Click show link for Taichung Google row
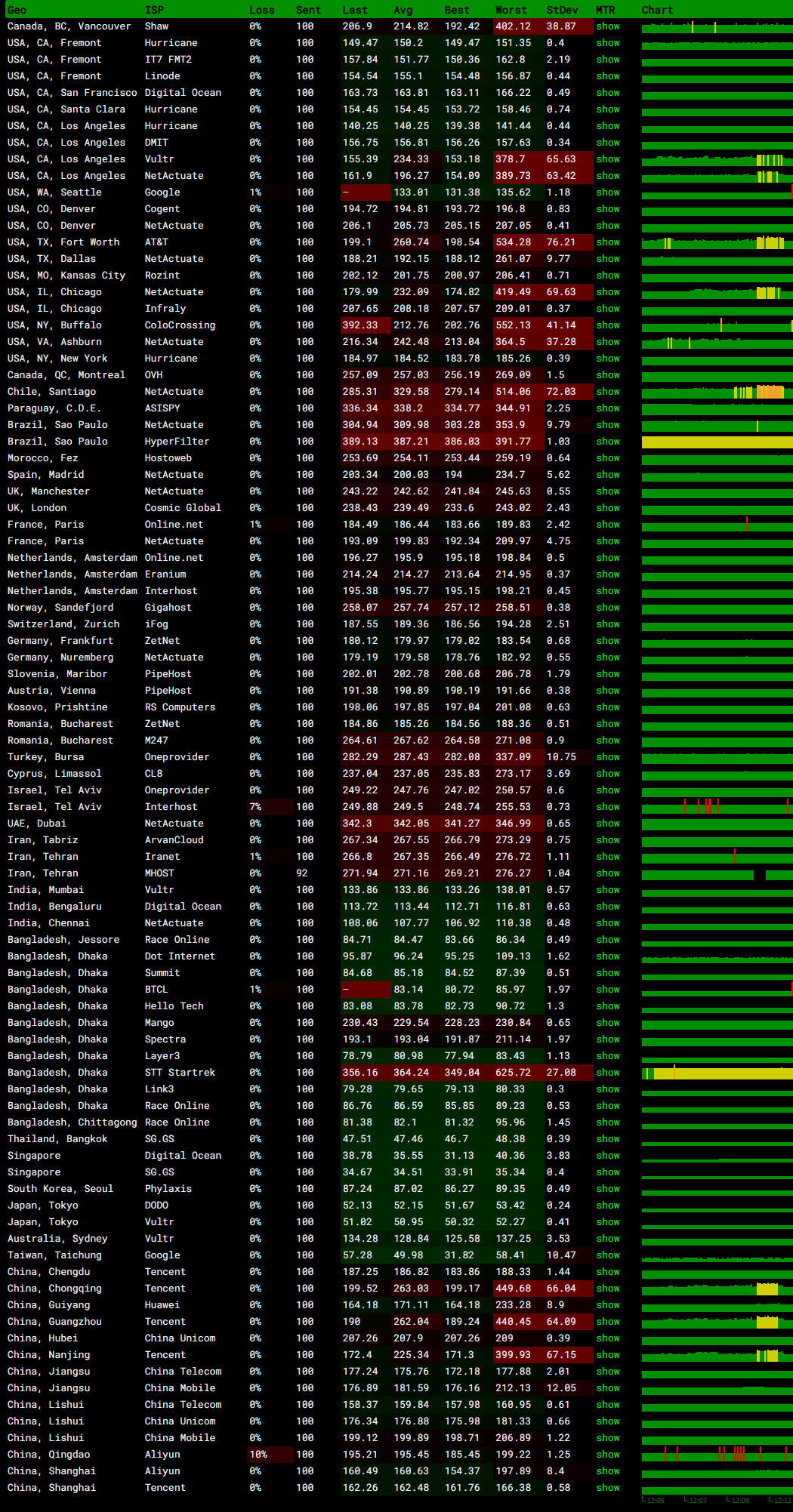 click(x=607, y=1255)
